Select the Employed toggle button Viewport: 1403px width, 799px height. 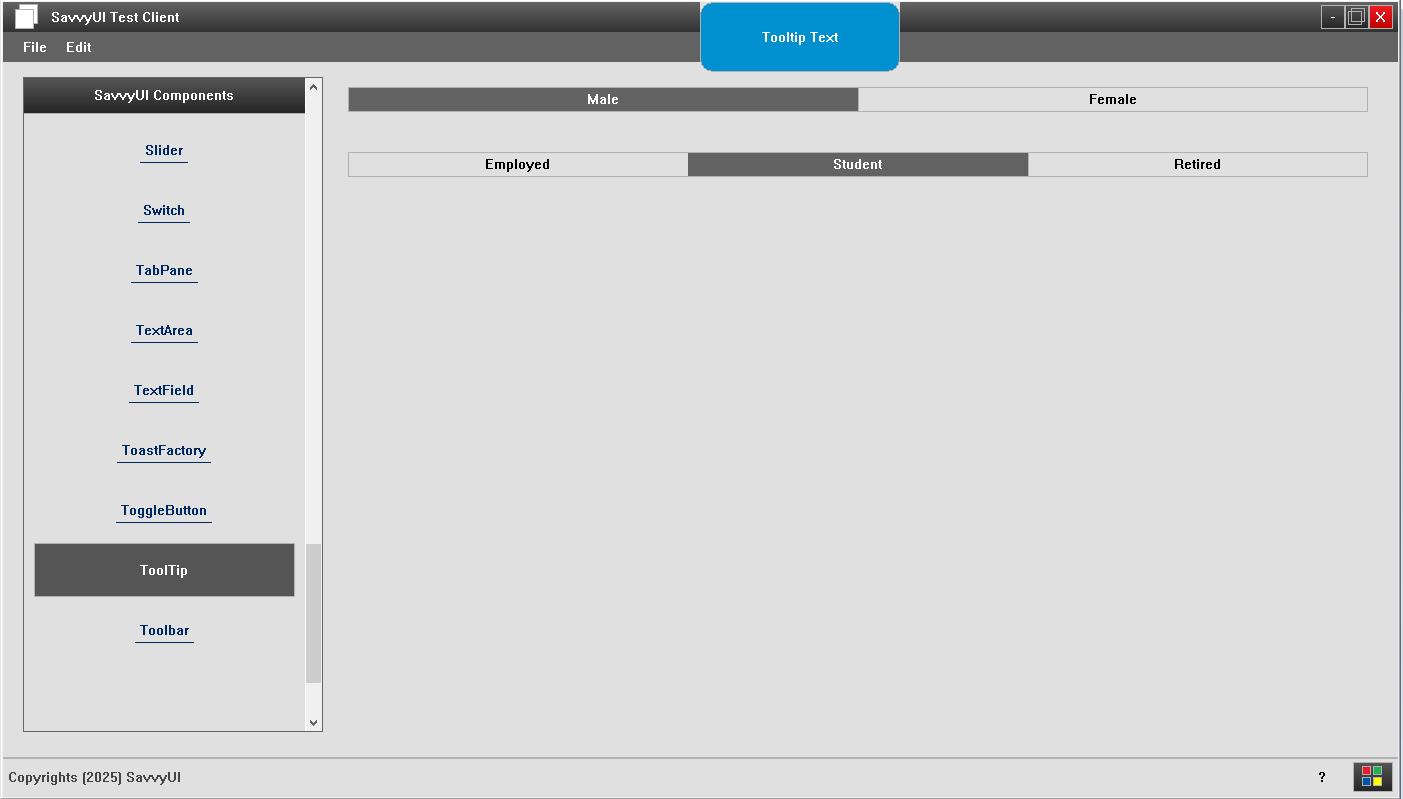pos(517,164)
